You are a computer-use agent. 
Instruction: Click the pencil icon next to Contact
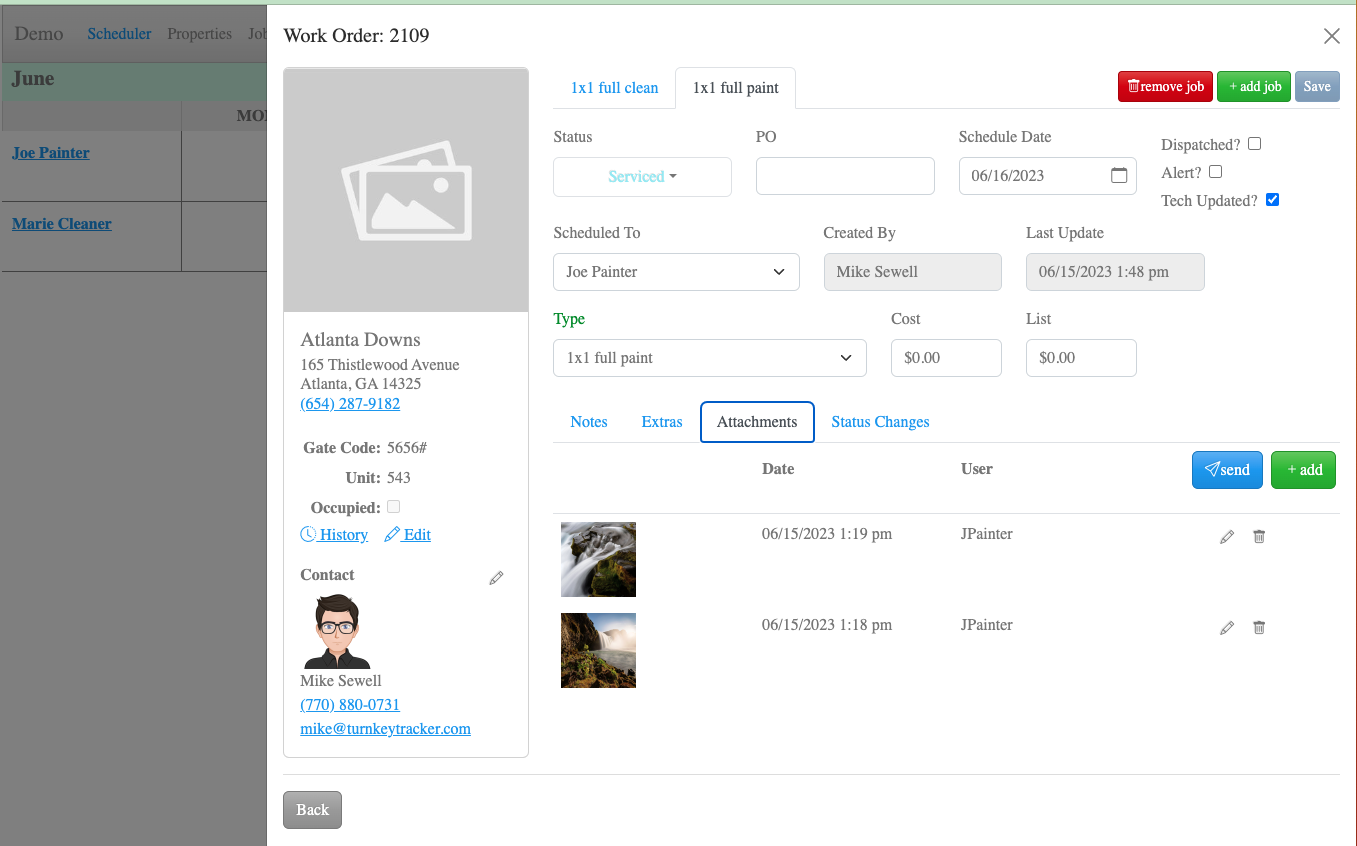point(496,578)
